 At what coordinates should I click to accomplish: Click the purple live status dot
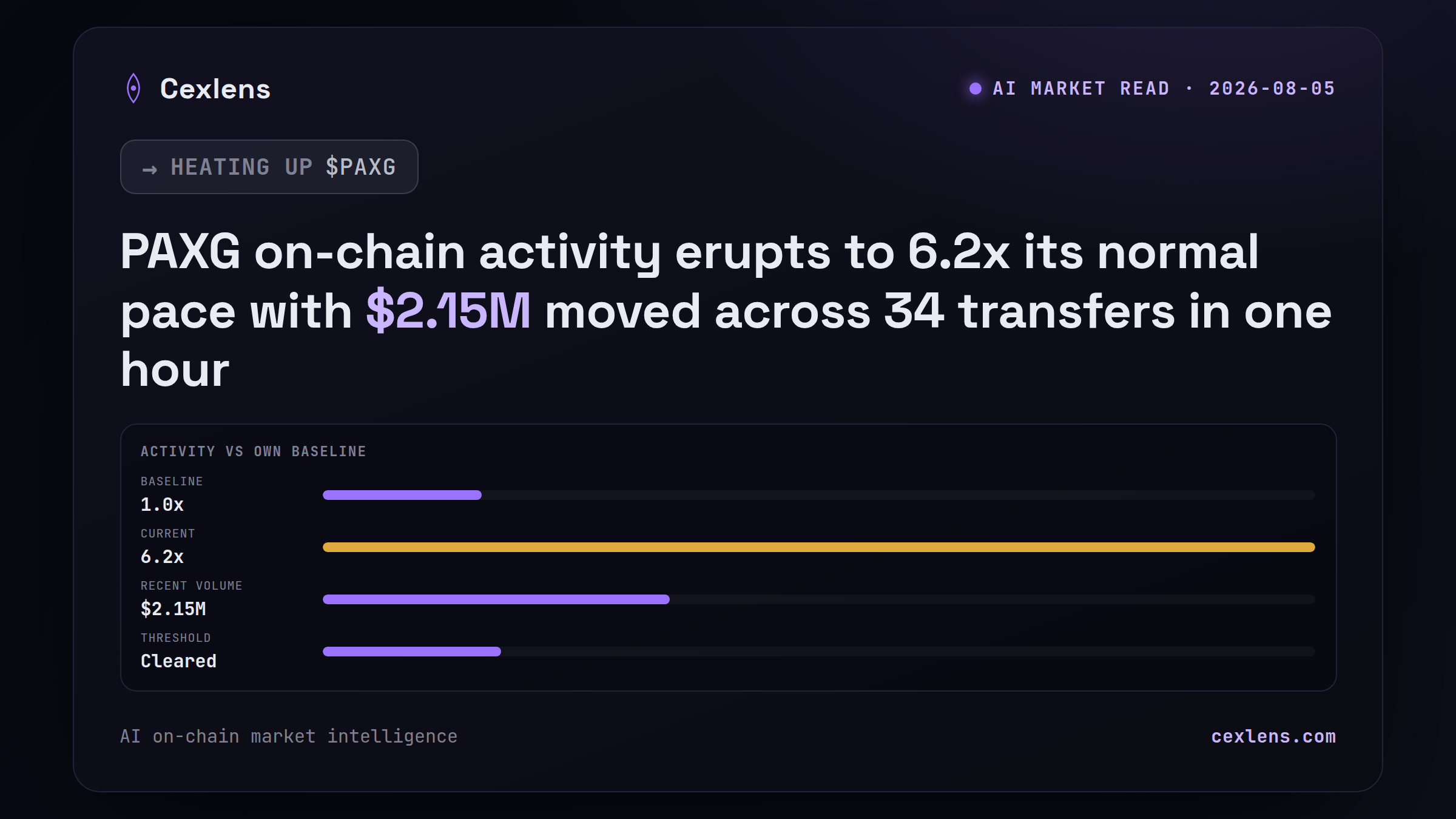[976, 89]
